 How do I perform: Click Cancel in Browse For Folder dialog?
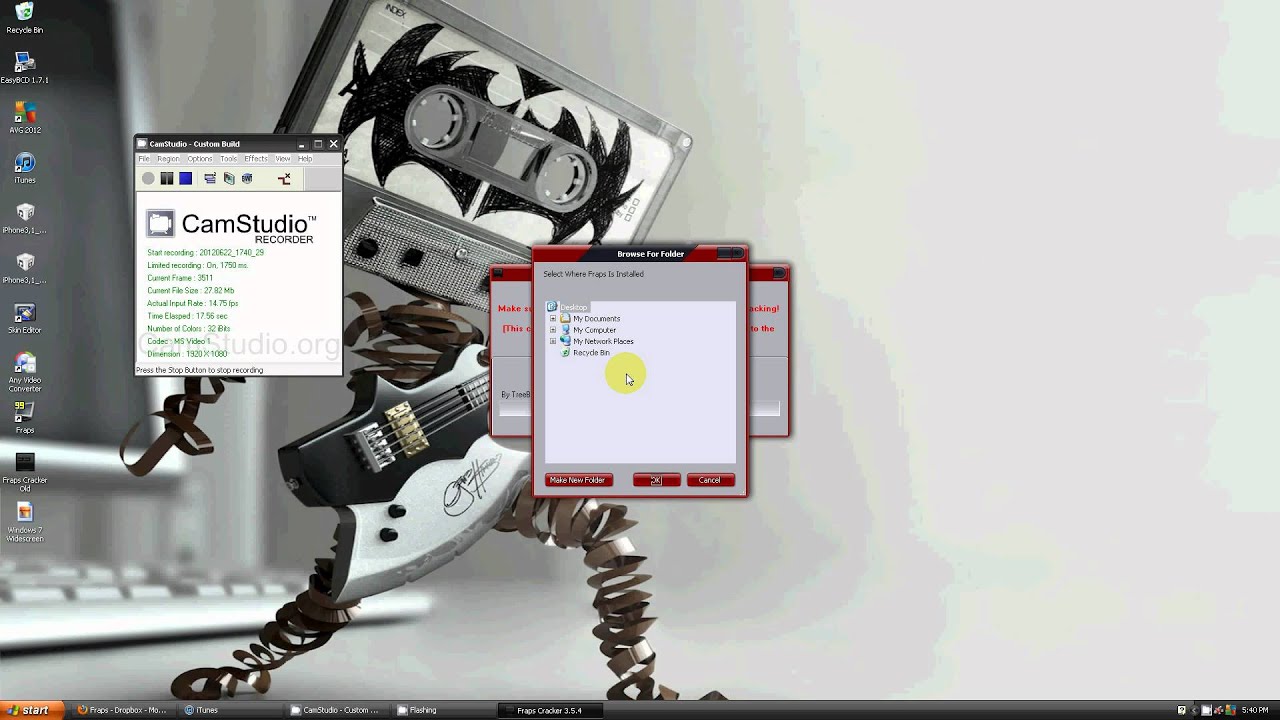pyautogui.click(x=710, y=480)
